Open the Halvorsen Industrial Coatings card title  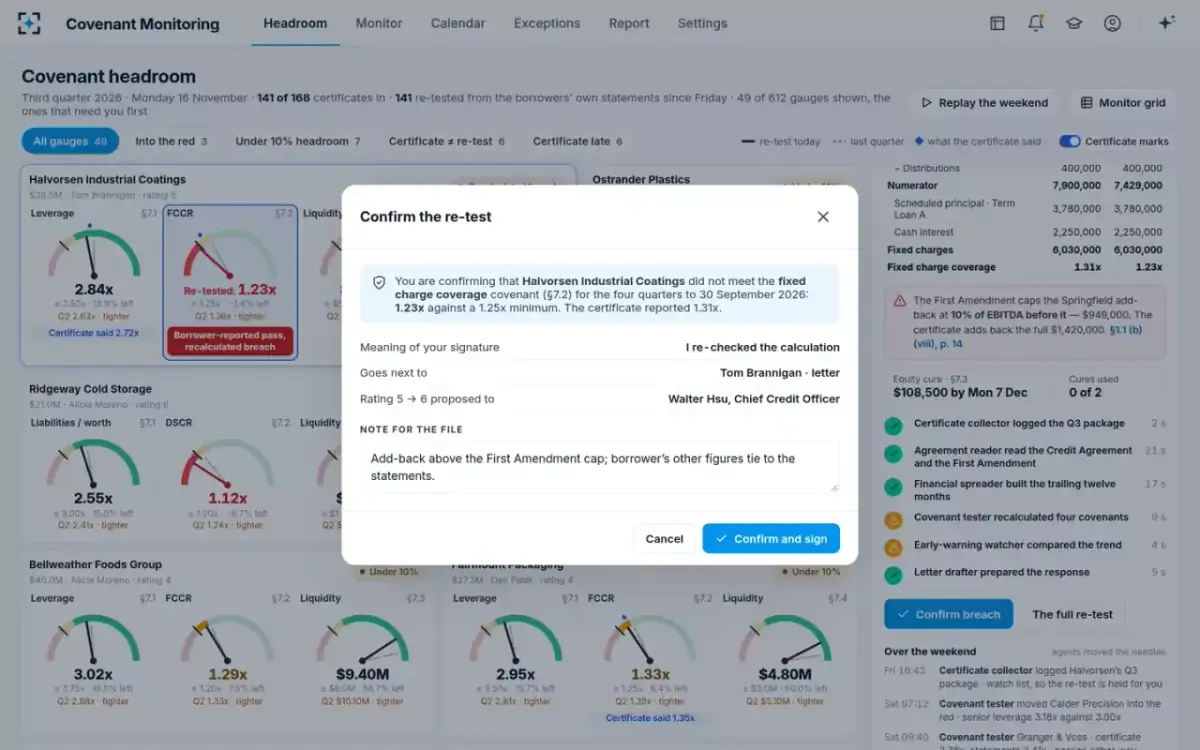click(x=107, y=180)
